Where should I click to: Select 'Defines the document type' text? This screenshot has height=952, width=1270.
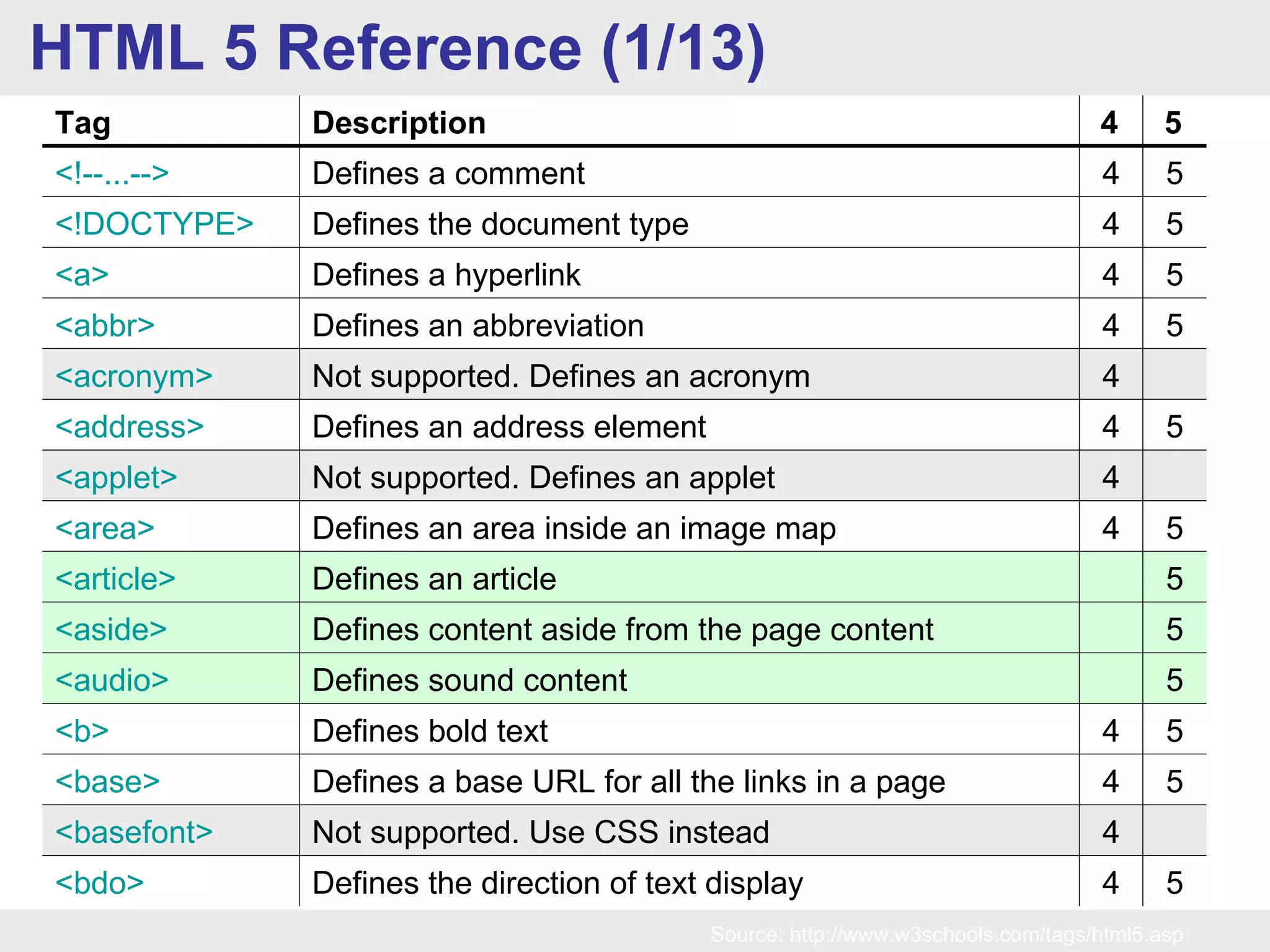click(500, 224)
